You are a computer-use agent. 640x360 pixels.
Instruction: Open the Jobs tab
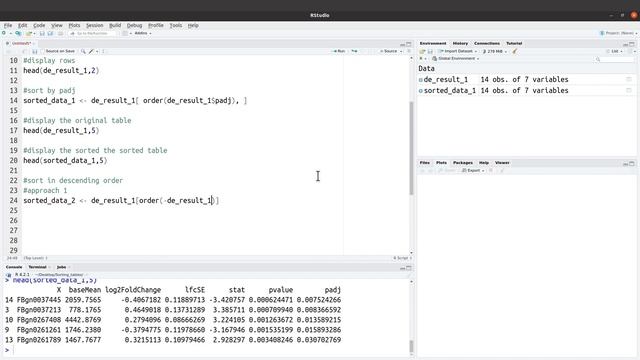[61, 267]
